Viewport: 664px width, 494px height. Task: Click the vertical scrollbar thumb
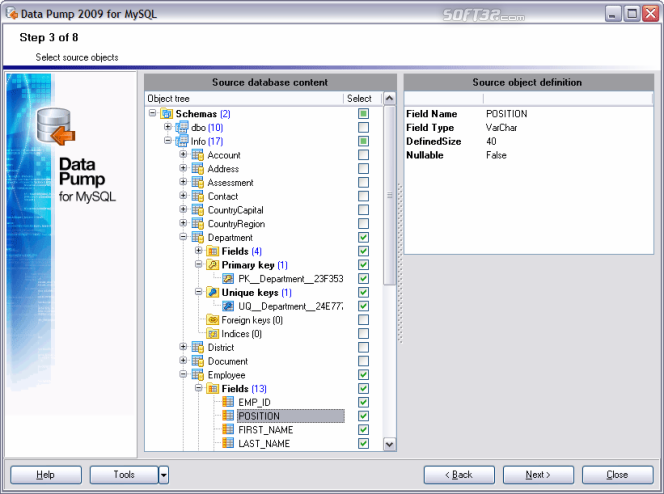click(390, 195)
